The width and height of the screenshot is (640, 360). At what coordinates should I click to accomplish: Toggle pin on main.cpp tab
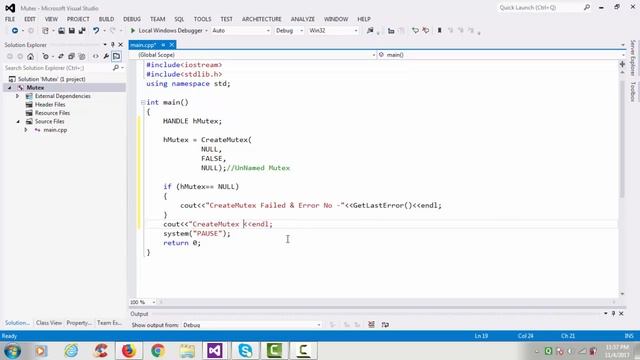pos(163,45)
